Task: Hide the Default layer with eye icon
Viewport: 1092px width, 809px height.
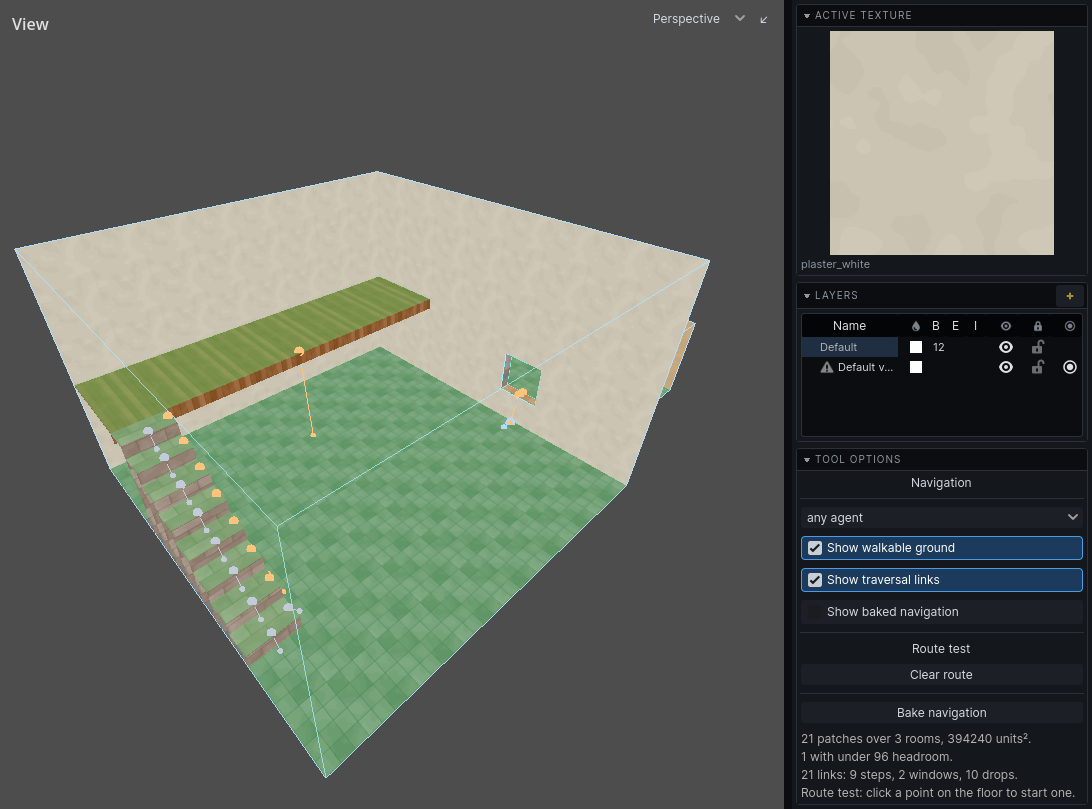Action: tap(1006, 347)
